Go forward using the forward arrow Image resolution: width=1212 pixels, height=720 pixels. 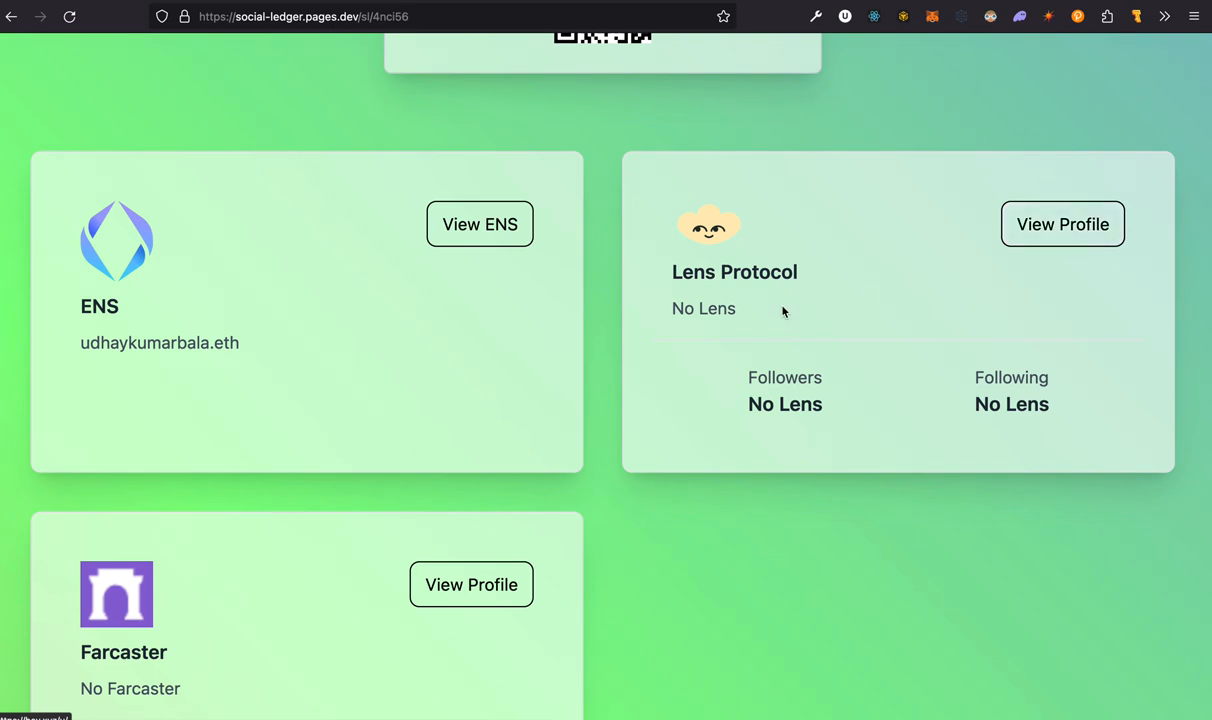41,17
